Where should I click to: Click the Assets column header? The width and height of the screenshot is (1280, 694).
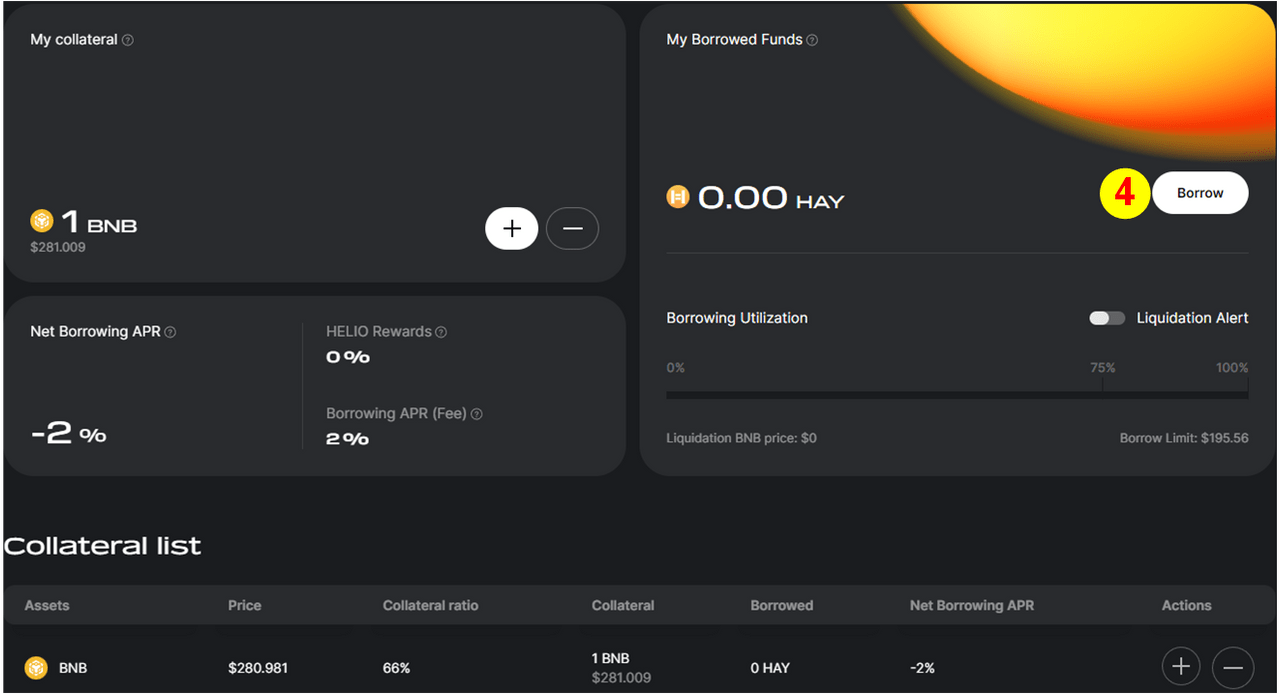point(47,605)
